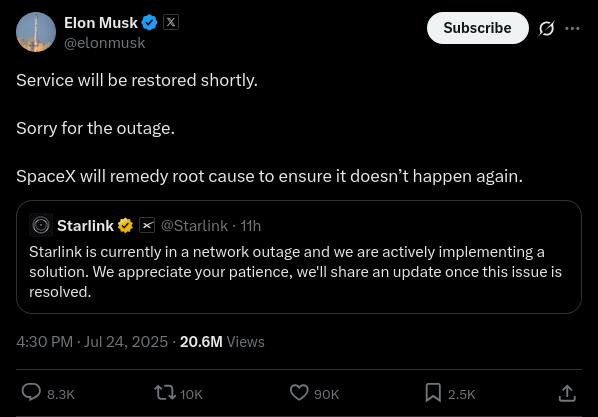Click the Grok explain post icon
Viewport: 598px width, 417px height.
coord(547,28)
